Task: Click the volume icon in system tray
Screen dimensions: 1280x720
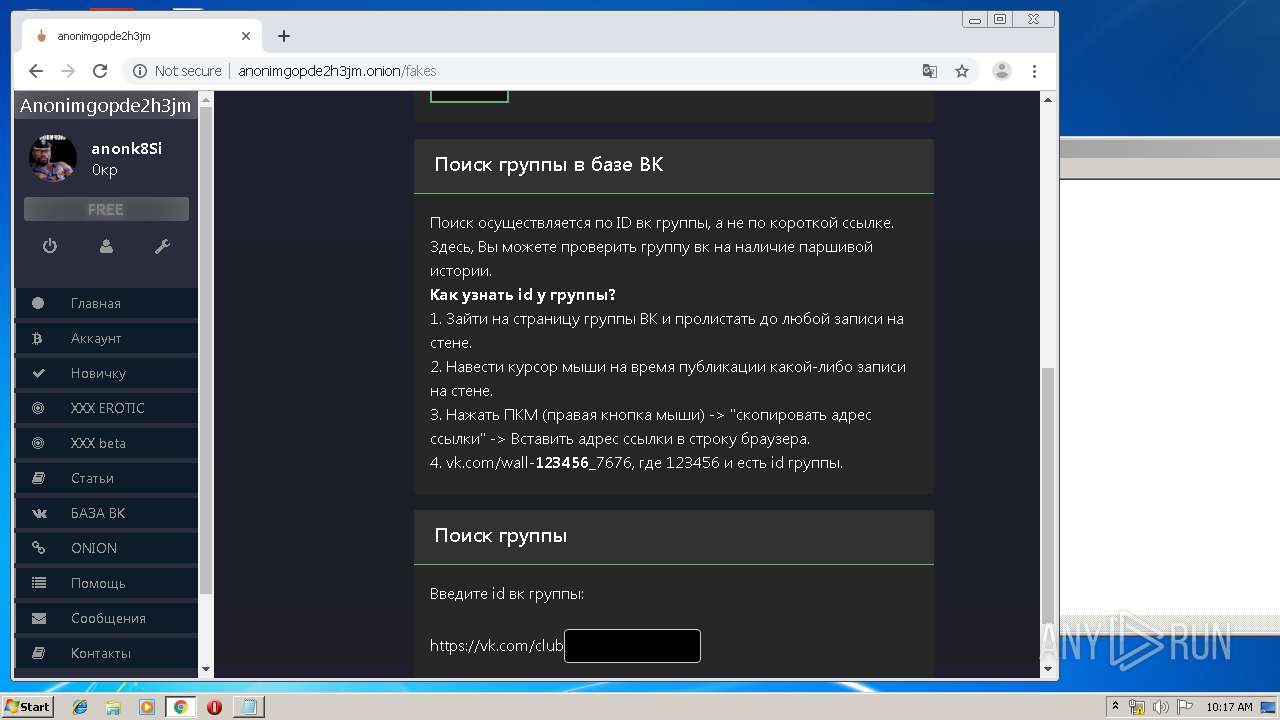Action: click(x=1161, y=707)
